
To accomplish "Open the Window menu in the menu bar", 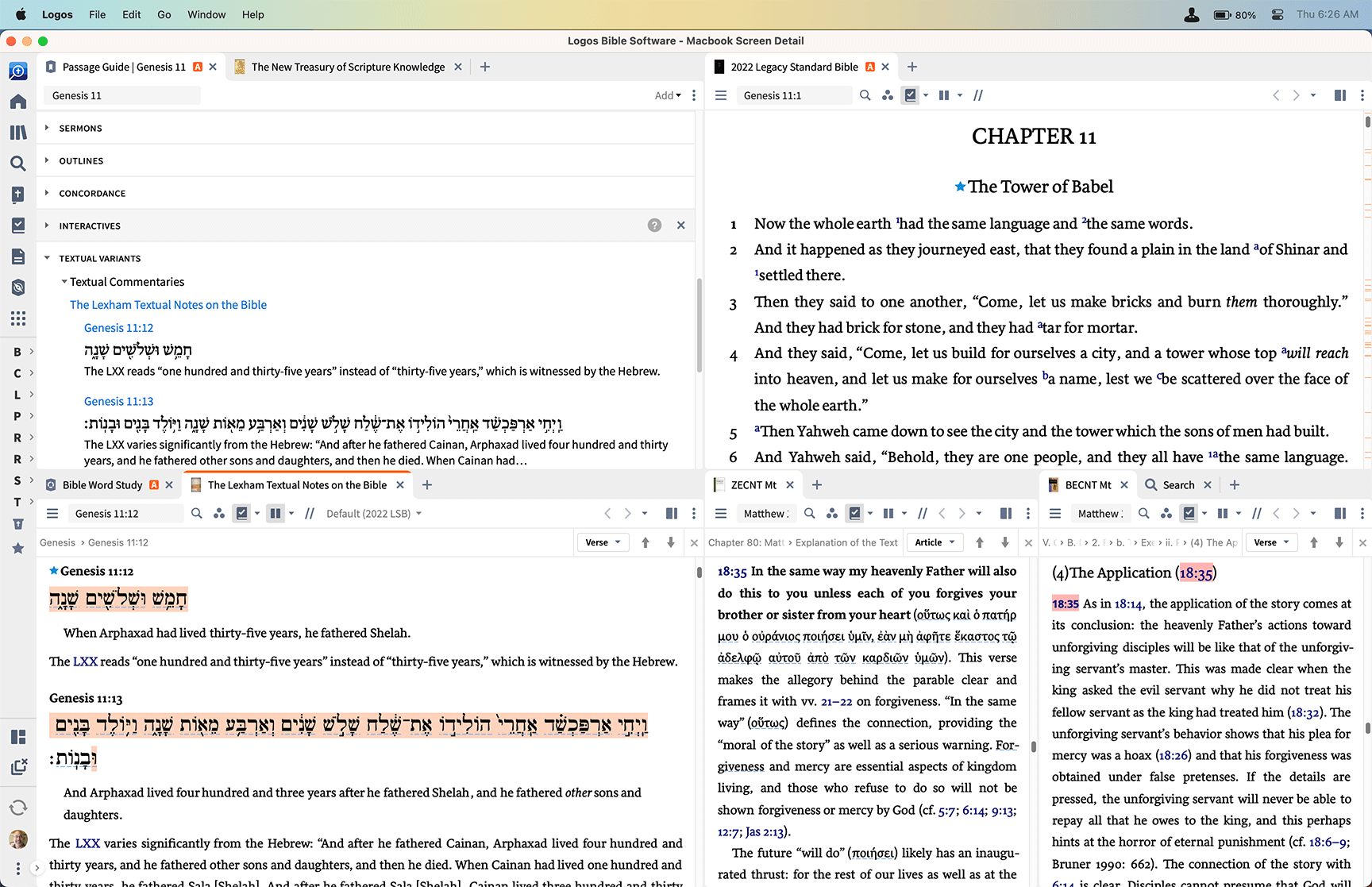I will click(206, 14).
